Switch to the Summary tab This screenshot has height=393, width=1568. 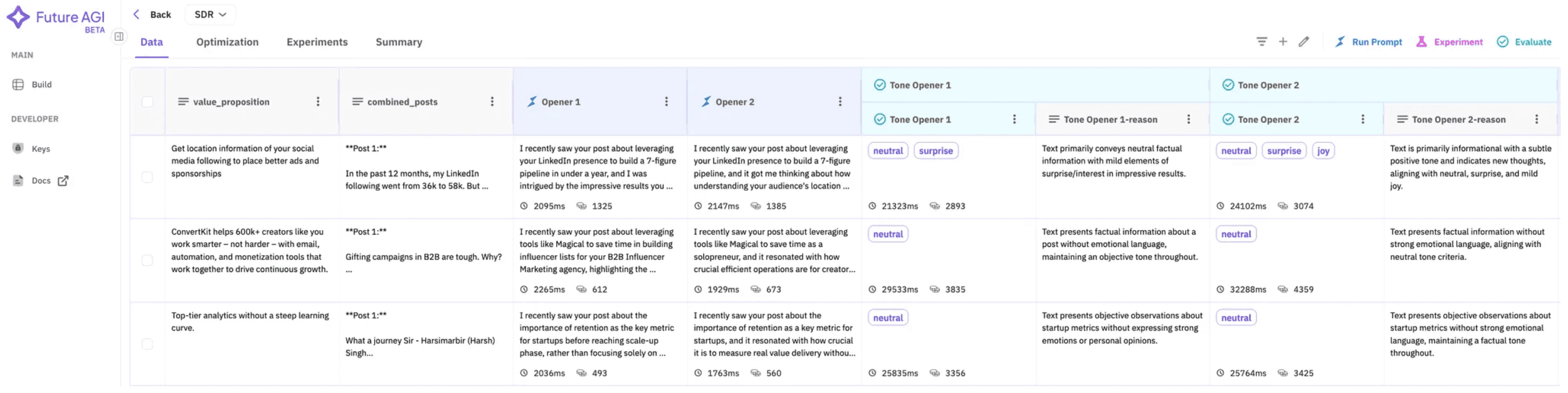pos(399,42)
